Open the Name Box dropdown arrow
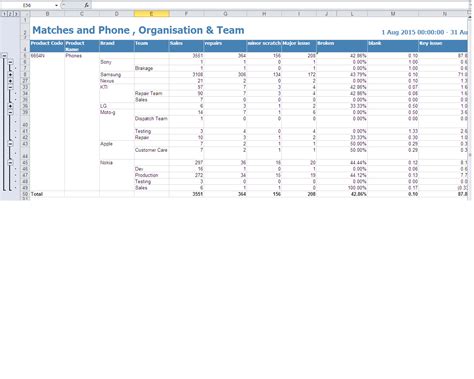 56,5
